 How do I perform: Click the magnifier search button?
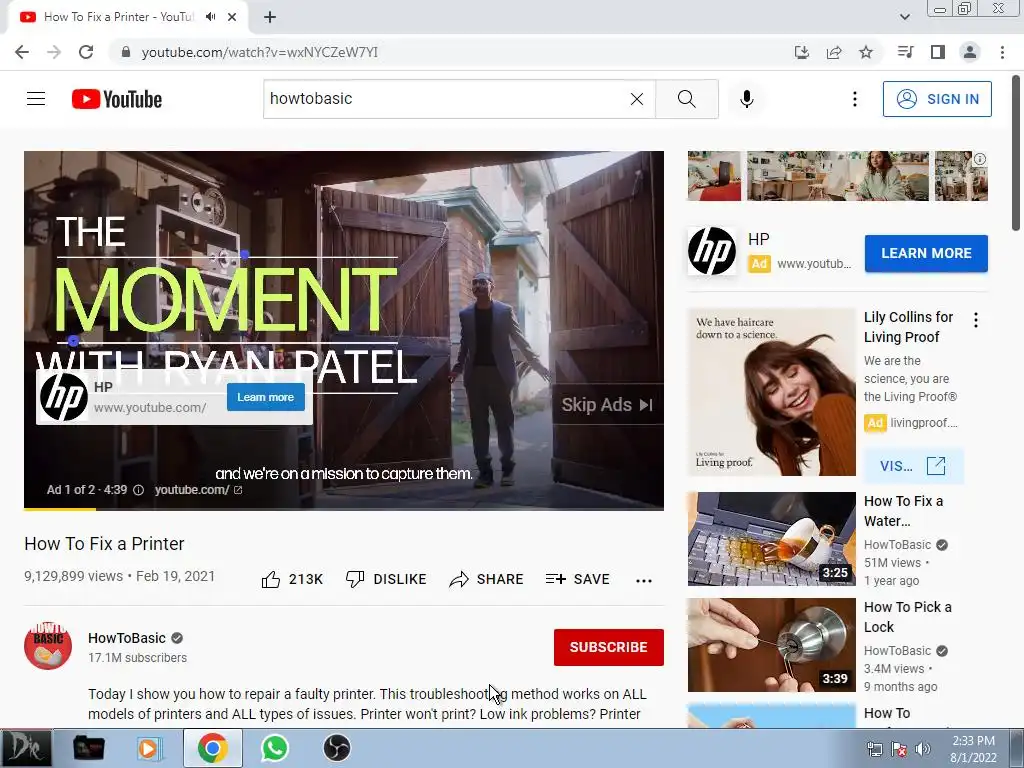686,99
